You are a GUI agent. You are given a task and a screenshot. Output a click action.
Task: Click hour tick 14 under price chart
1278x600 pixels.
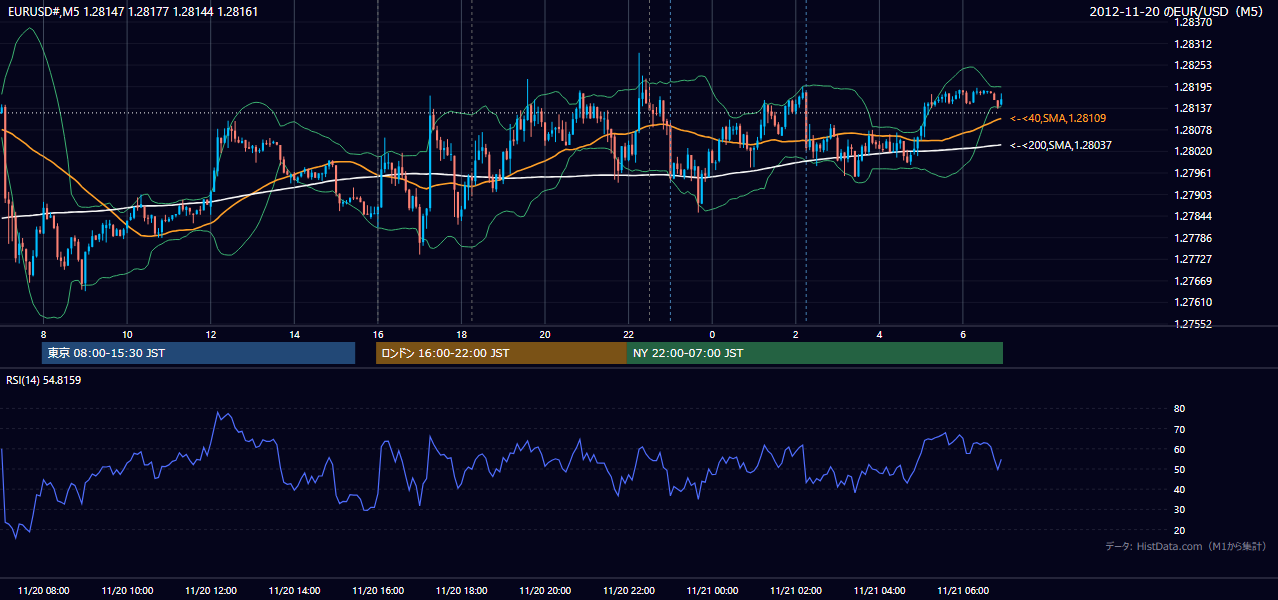tap(294, 334)
